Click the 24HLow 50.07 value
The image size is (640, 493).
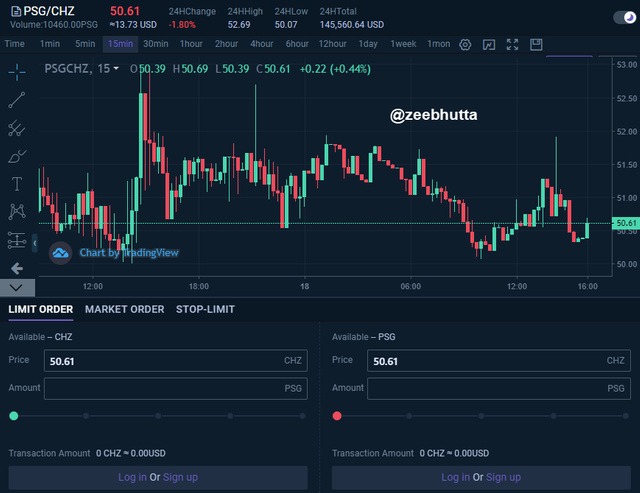tap(286, 25)
